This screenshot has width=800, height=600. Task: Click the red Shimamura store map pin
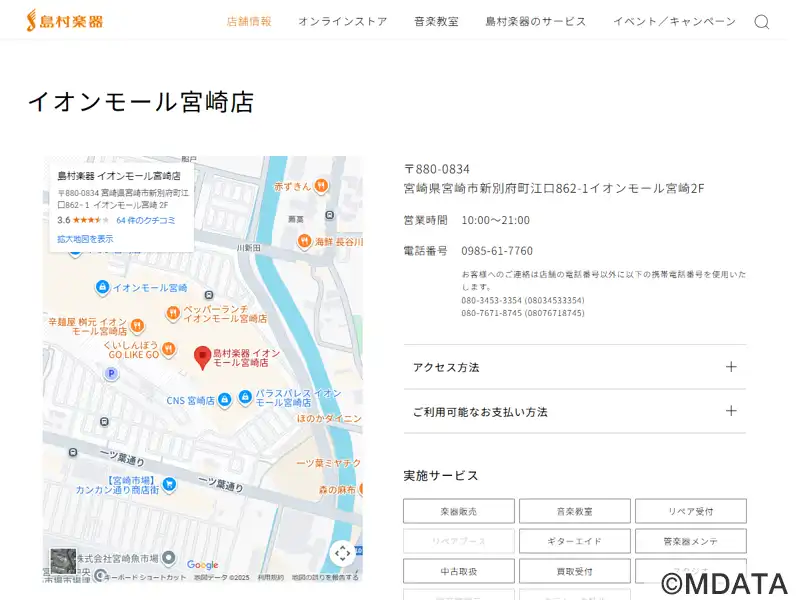[201, 357]
